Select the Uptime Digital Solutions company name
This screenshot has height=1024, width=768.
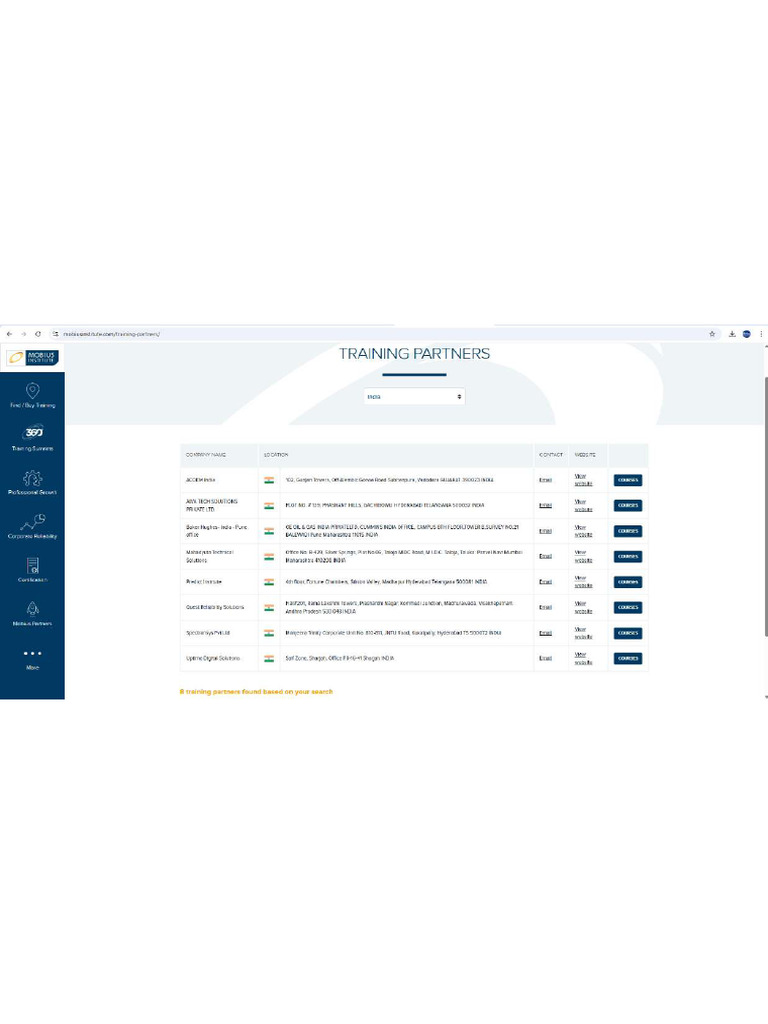(x=213, y=658)
